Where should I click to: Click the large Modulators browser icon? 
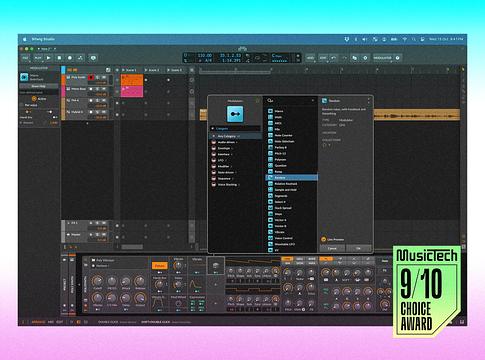point(235,114)
